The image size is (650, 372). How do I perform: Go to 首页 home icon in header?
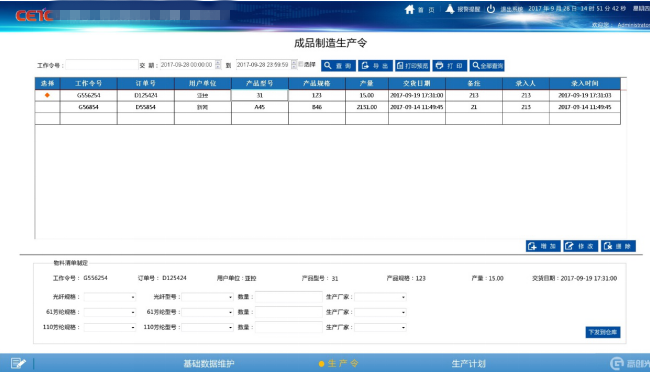click(x=410, y=9)
